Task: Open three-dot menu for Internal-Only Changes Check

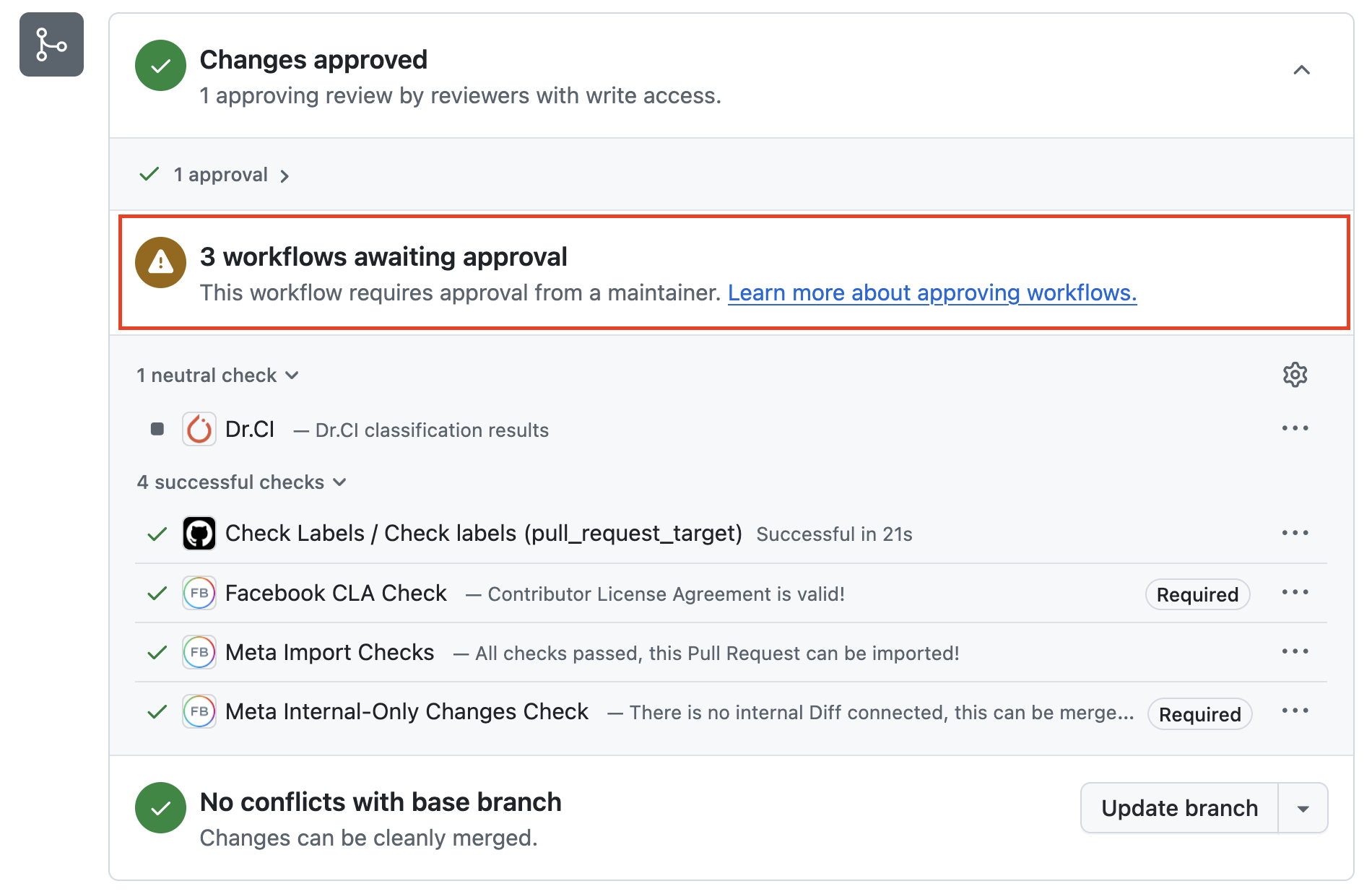Action: click(1295, 711)
